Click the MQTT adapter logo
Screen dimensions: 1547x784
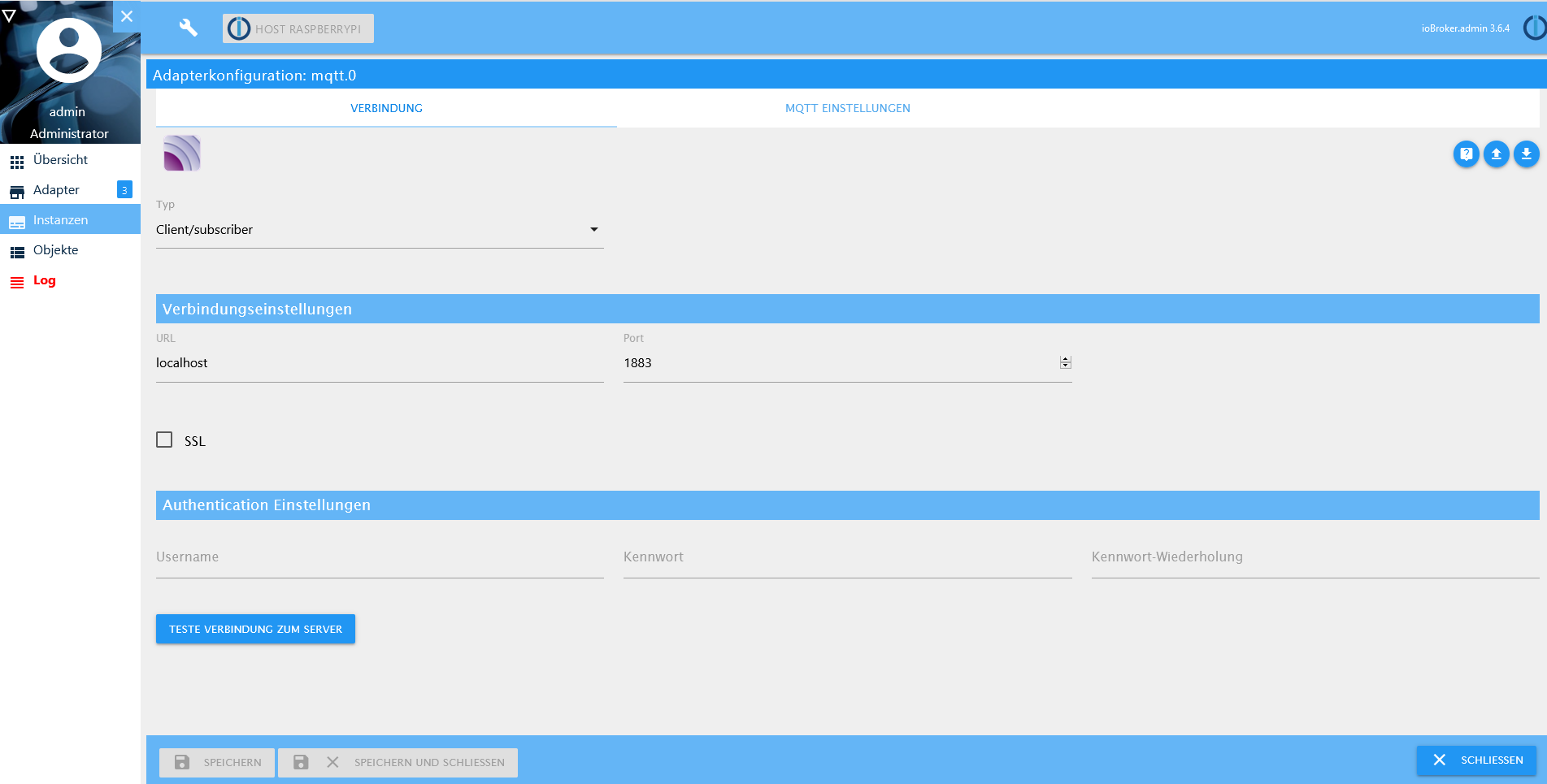coord(182,153)
